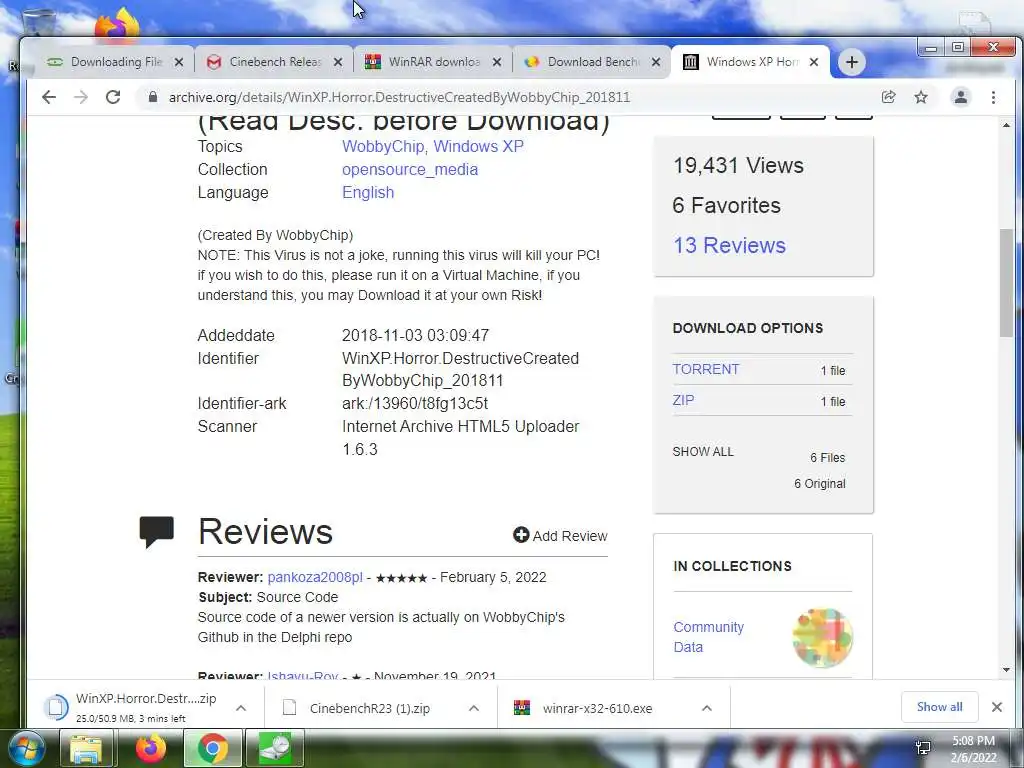Viewport: 1024px width, 768px height.
Task: Open the Firefox desktop shortcut icon
Action: coord(117,25)
